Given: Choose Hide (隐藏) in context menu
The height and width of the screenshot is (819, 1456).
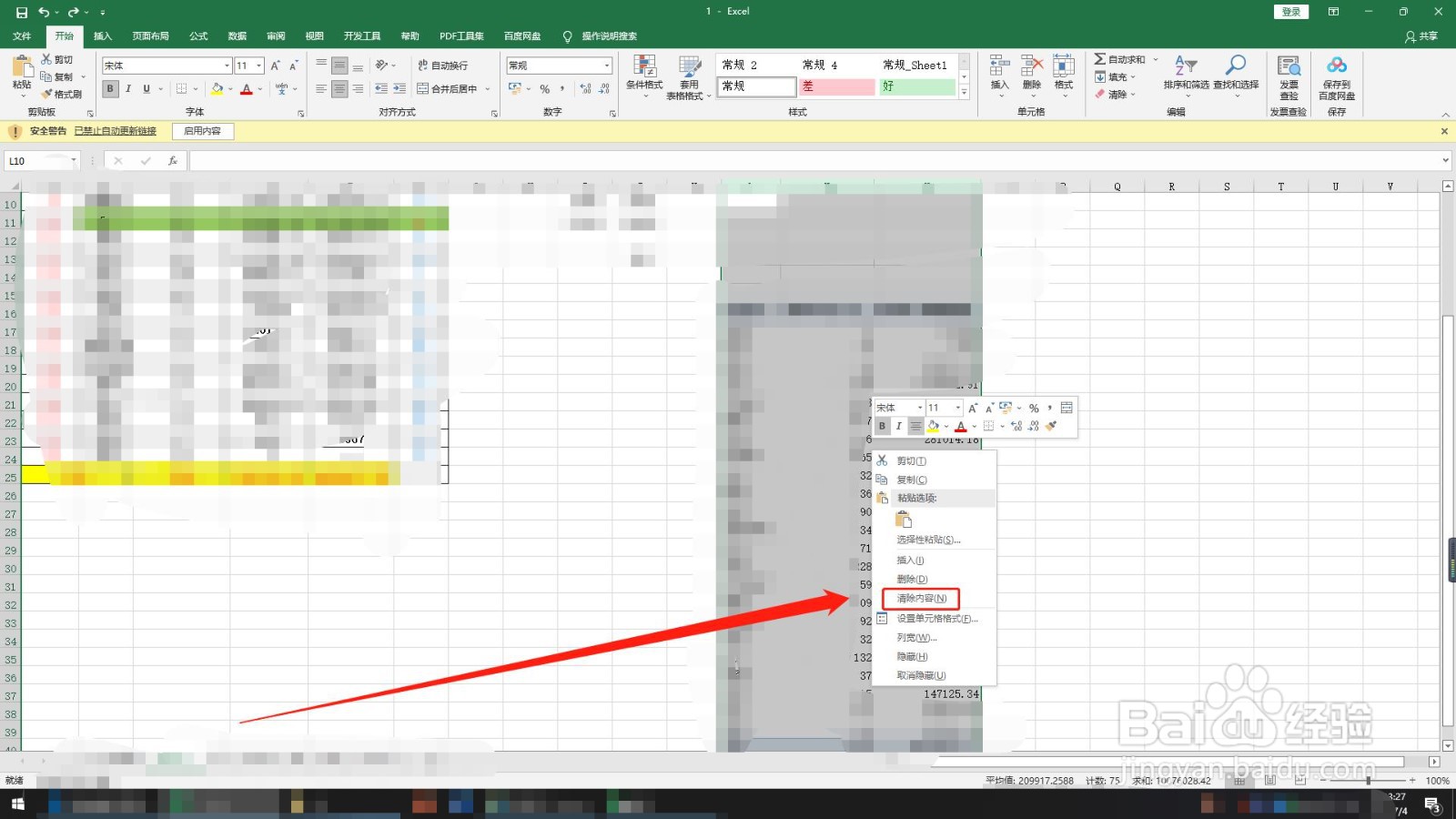Looking at the screenshot, I should pos(913,657).
